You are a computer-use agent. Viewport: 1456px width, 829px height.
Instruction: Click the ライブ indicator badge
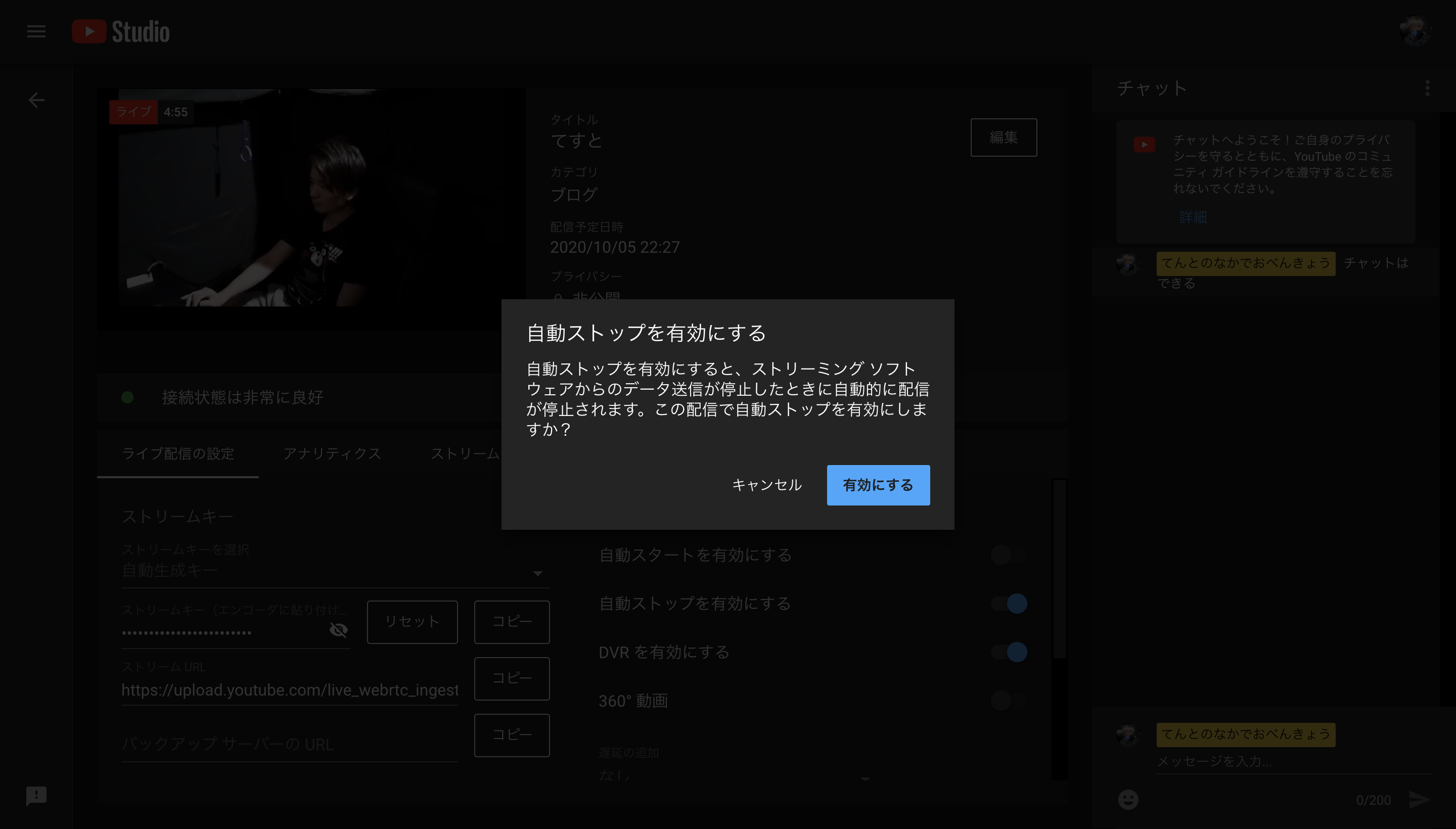pos(133,112)
